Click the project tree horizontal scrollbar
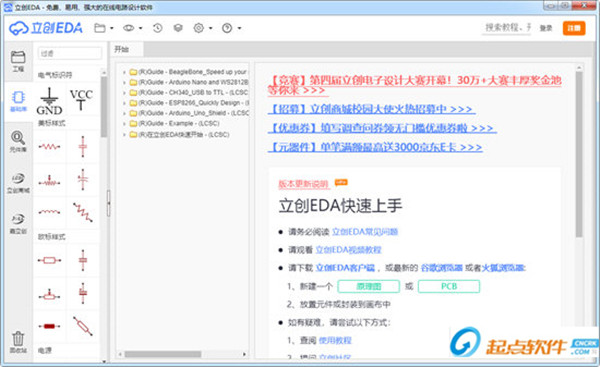 163,354
